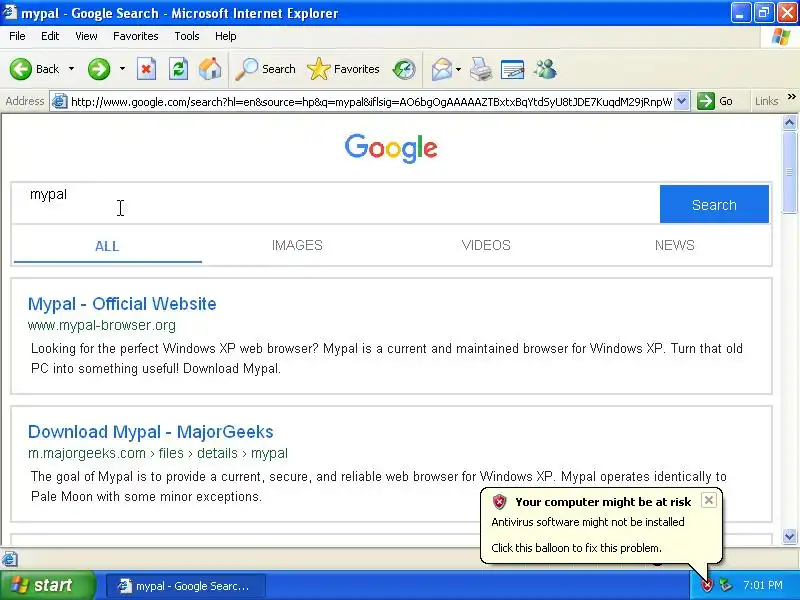800x600 pixels.
Task: Expand Back button history dropdown
Action: (71, 69)
